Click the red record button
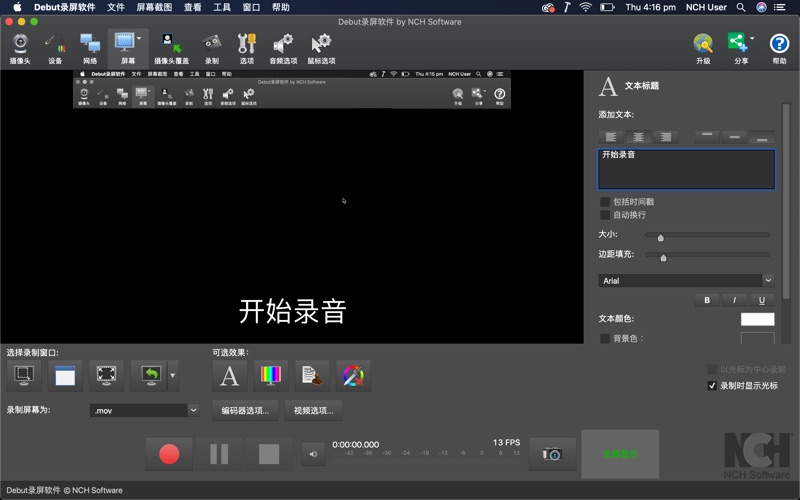 (169, 454)
